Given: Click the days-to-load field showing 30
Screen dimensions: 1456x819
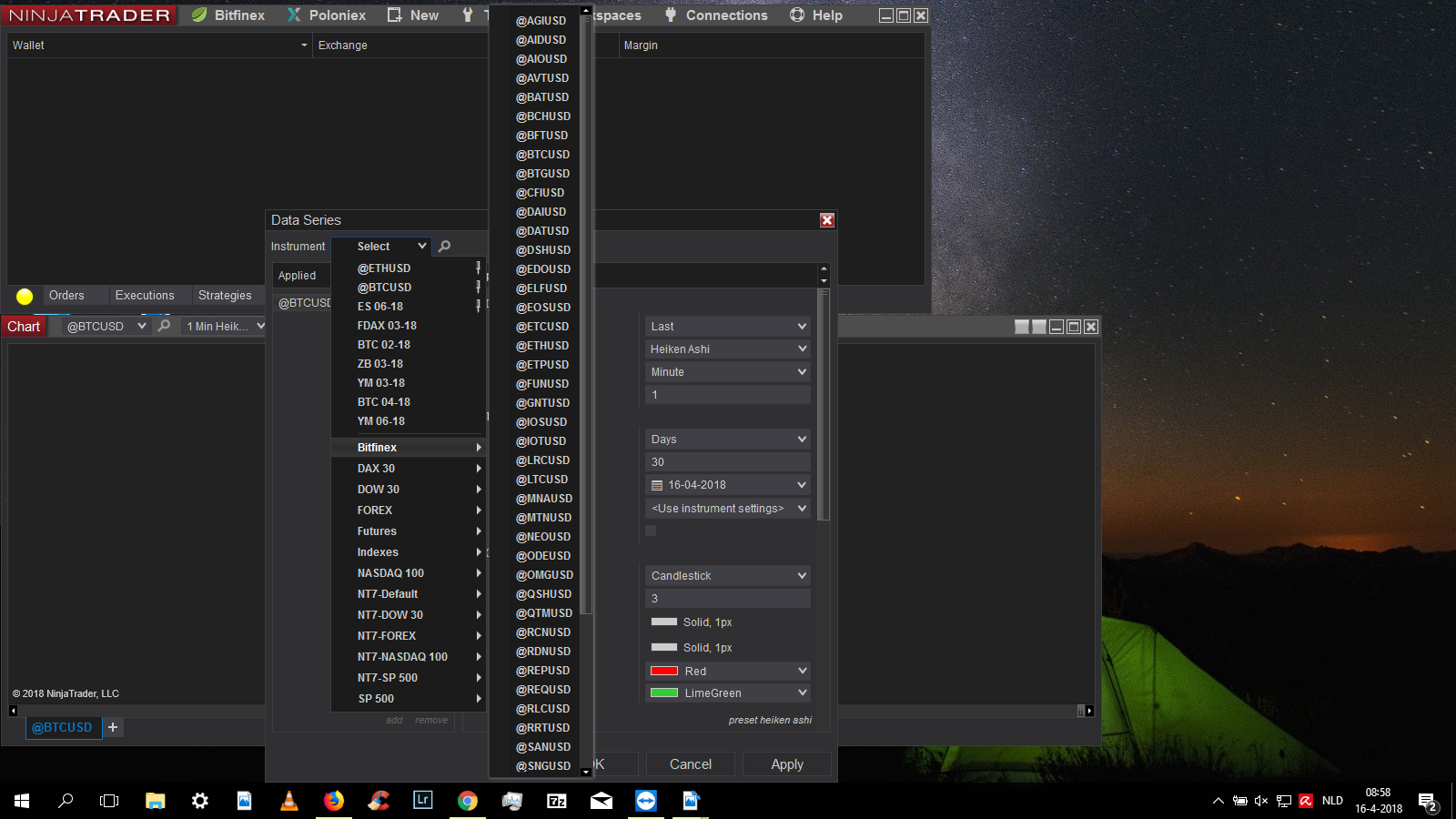Looking at the screenshot, I should [727, 462].
